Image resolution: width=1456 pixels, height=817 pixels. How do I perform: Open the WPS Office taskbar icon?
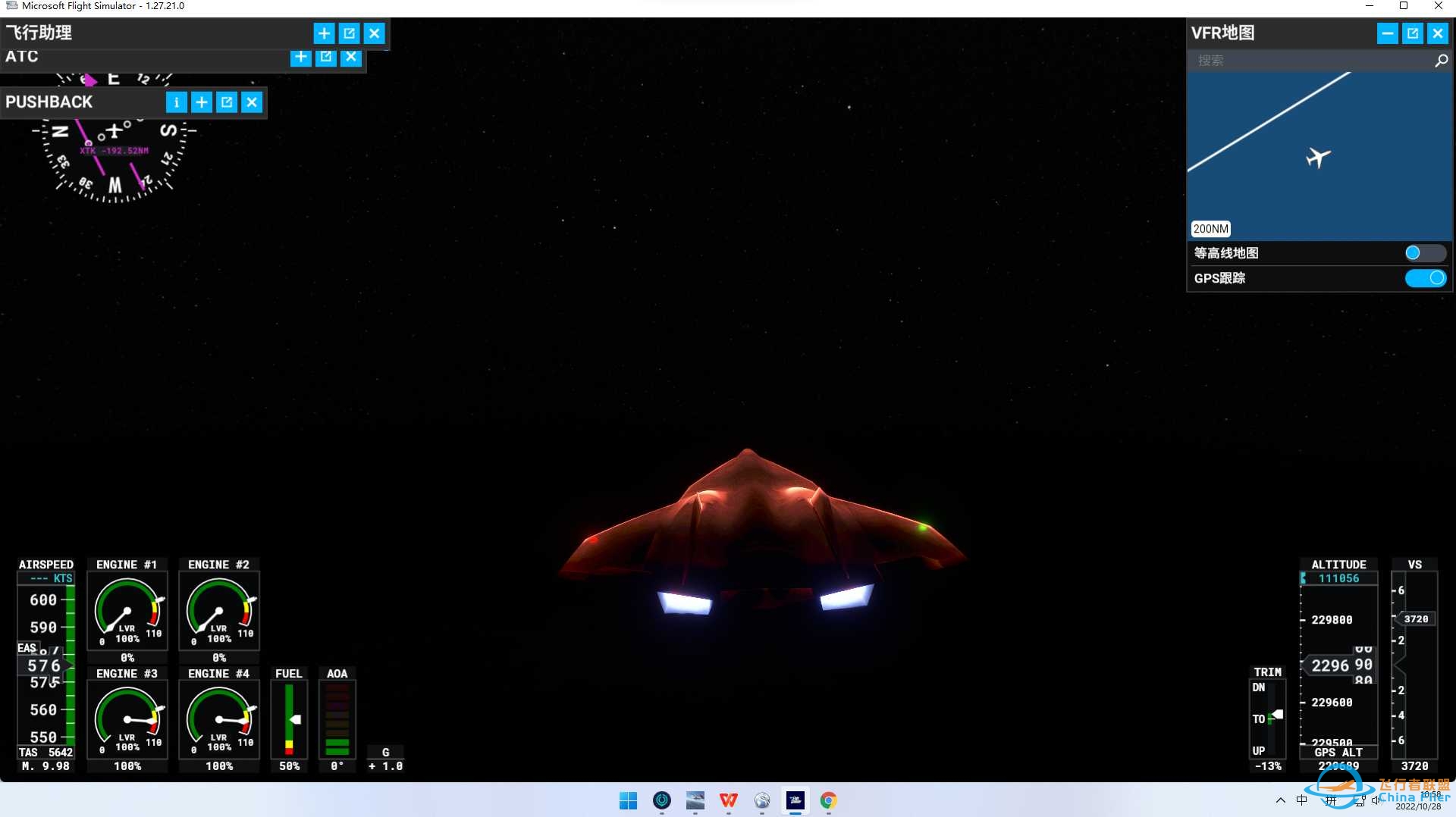(x=729, y=800)
